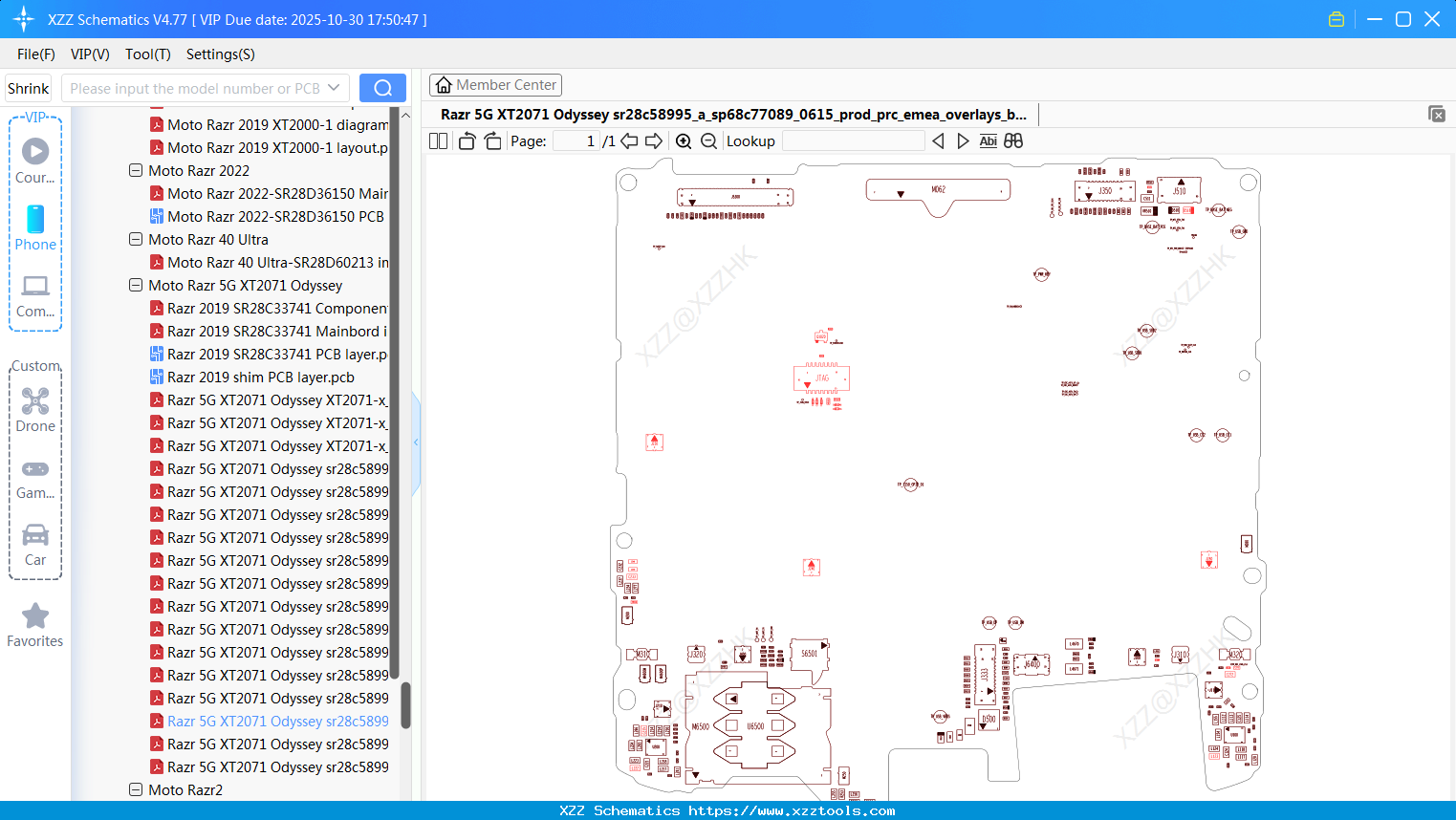Find next lookup match triangle
The height and width of the screenshot is (820, 1456).
tap(963, 141)
